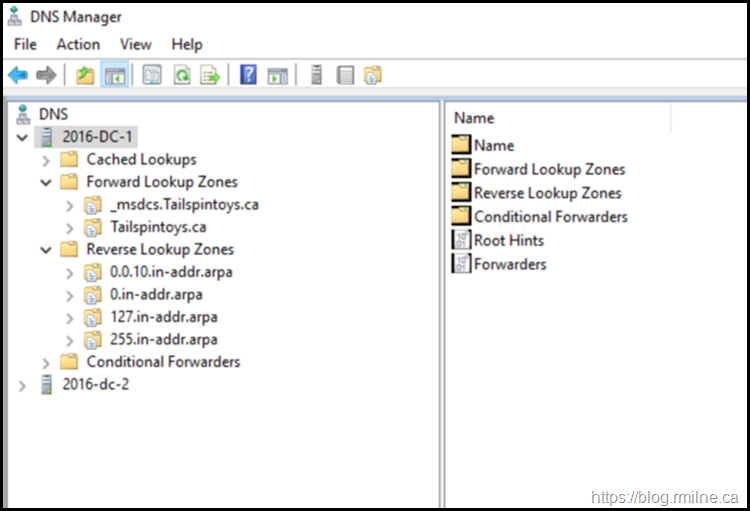Expand the Cached Lookups node
The height and width of the screenshot is (511, 750).
tap(46, 160)
